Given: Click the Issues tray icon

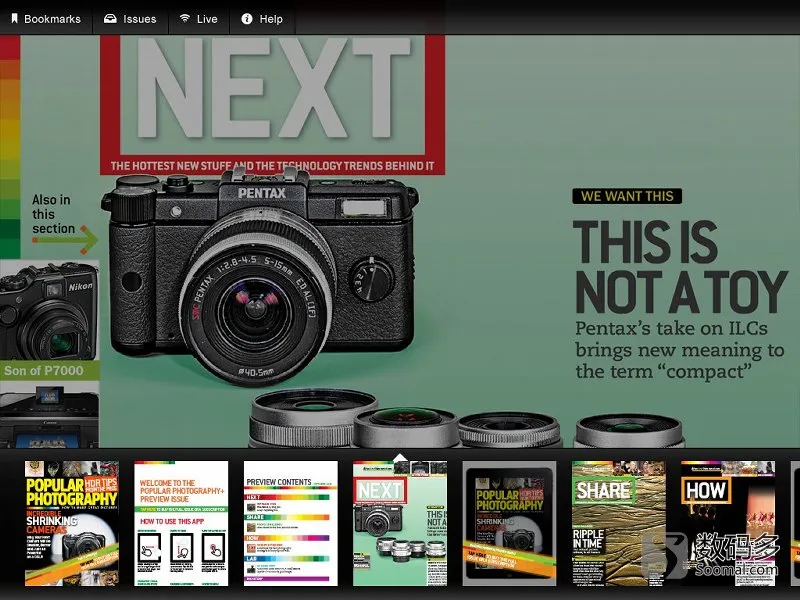Looking at the screenshot, I should tap(110, 19).
